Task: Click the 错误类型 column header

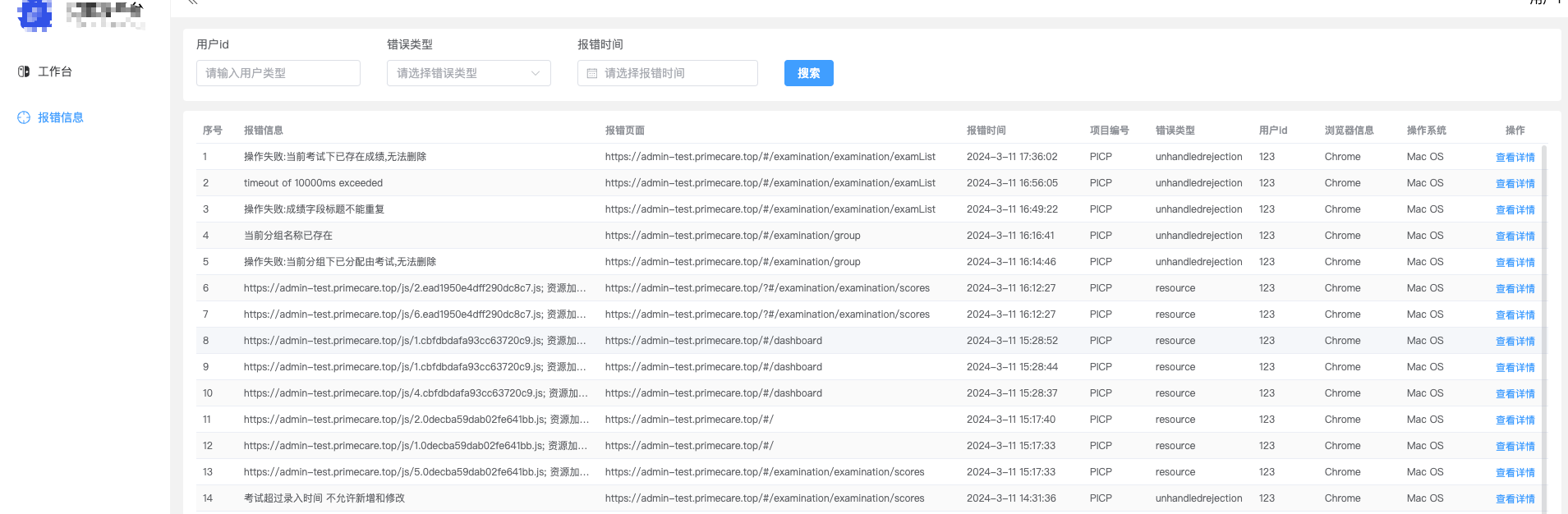Action: pos(1175,131)
